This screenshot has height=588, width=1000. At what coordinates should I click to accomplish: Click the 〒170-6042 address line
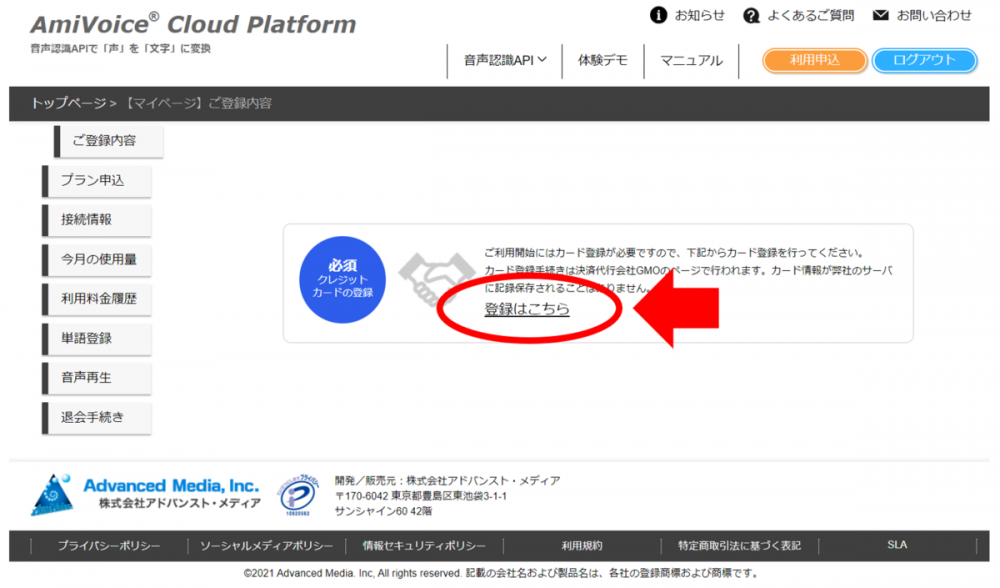421,496
